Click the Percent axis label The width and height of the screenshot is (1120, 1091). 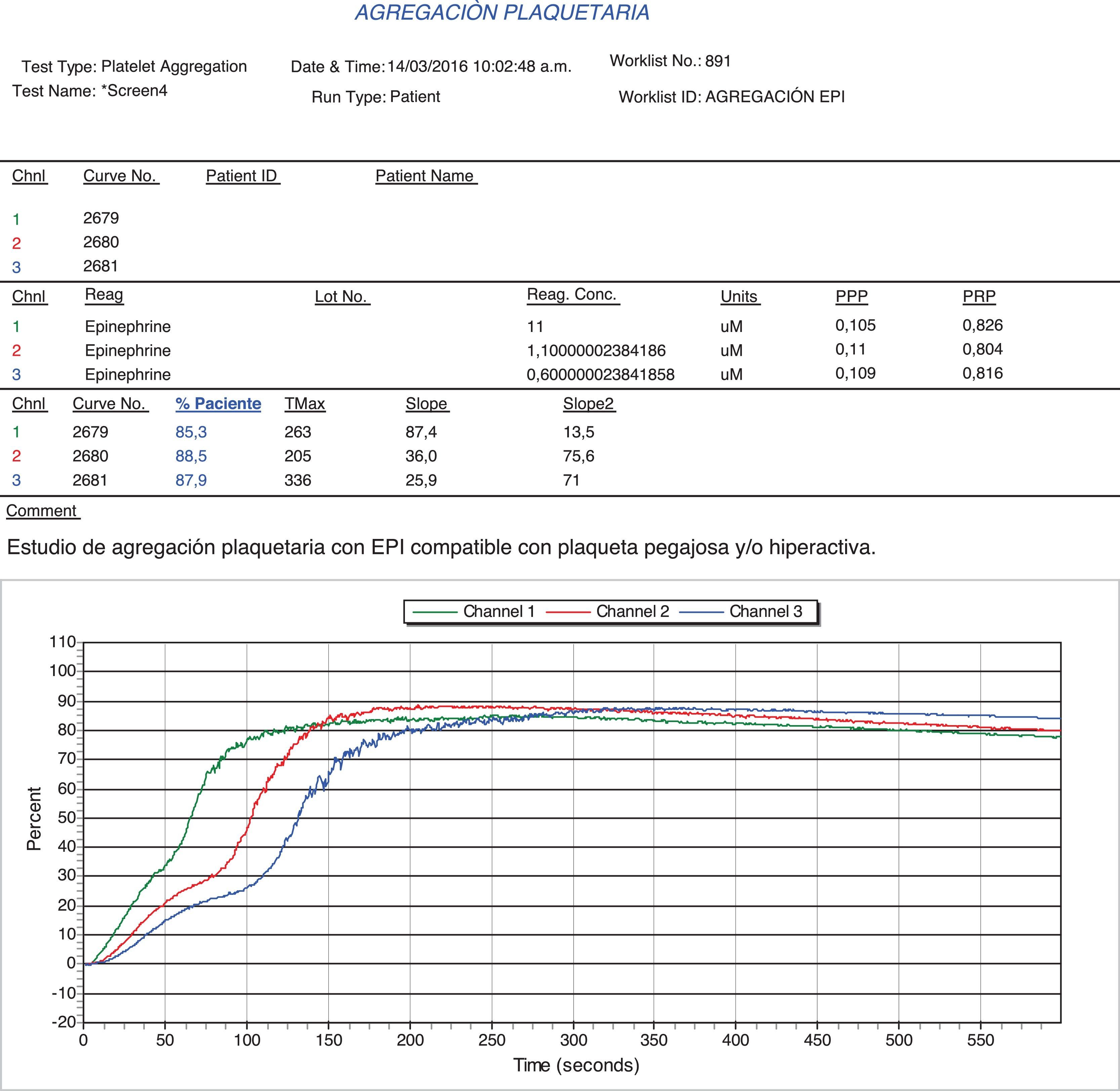pyautogui.click(x=34, y=818)
